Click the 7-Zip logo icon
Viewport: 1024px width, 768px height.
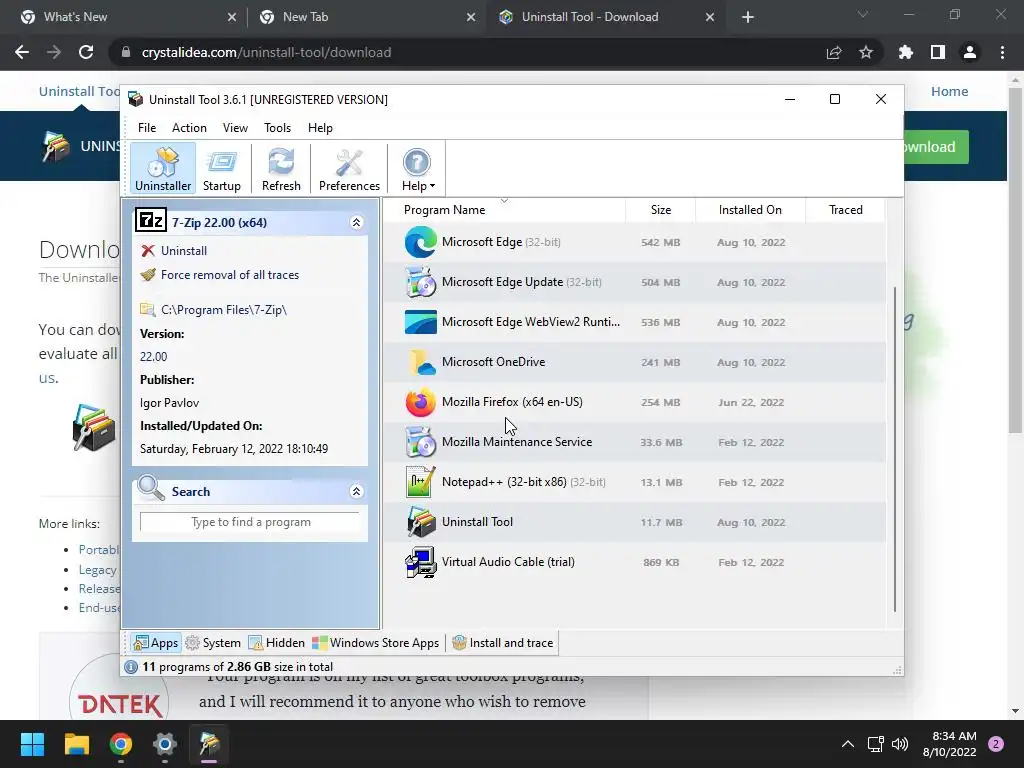(x=150, y=221)
